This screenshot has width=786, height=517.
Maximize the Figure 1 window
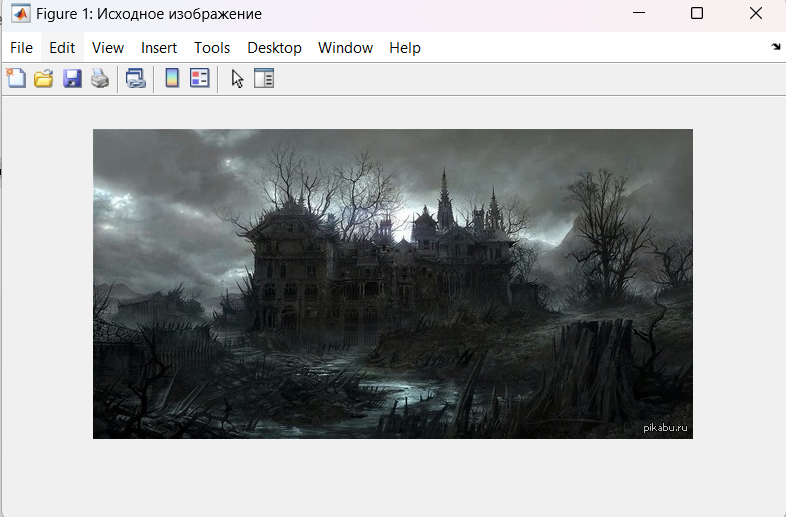(x=697, y=13)
